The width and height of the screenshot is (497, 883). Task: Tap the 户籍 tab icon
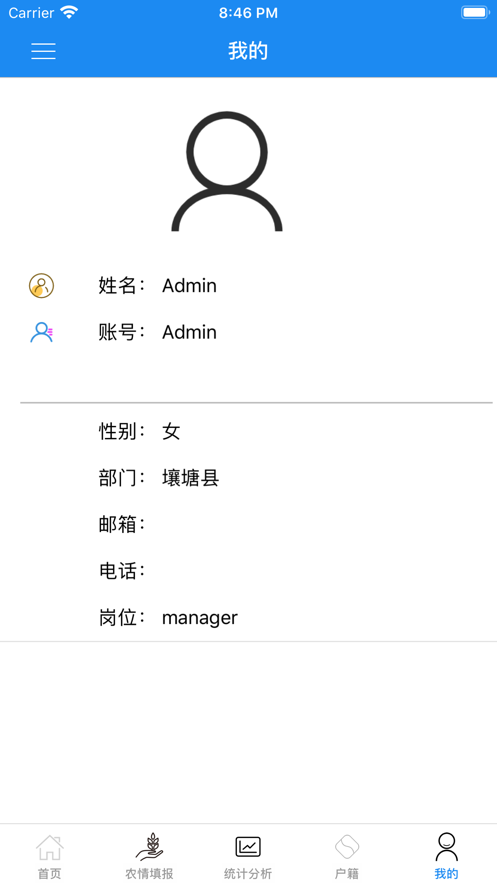tap(347, 846)
